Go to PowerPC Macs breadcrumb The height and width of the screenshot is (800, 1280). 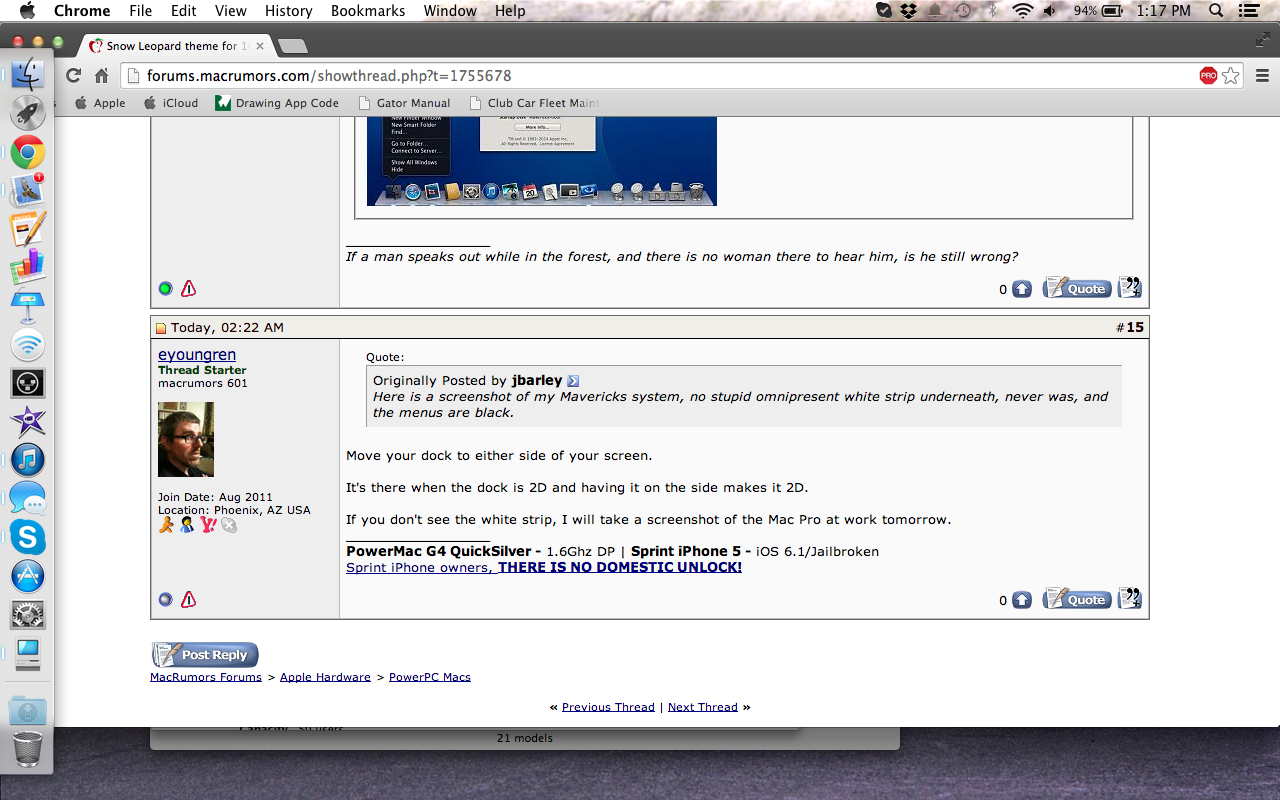pyautogui.click(x=430, y=677)
